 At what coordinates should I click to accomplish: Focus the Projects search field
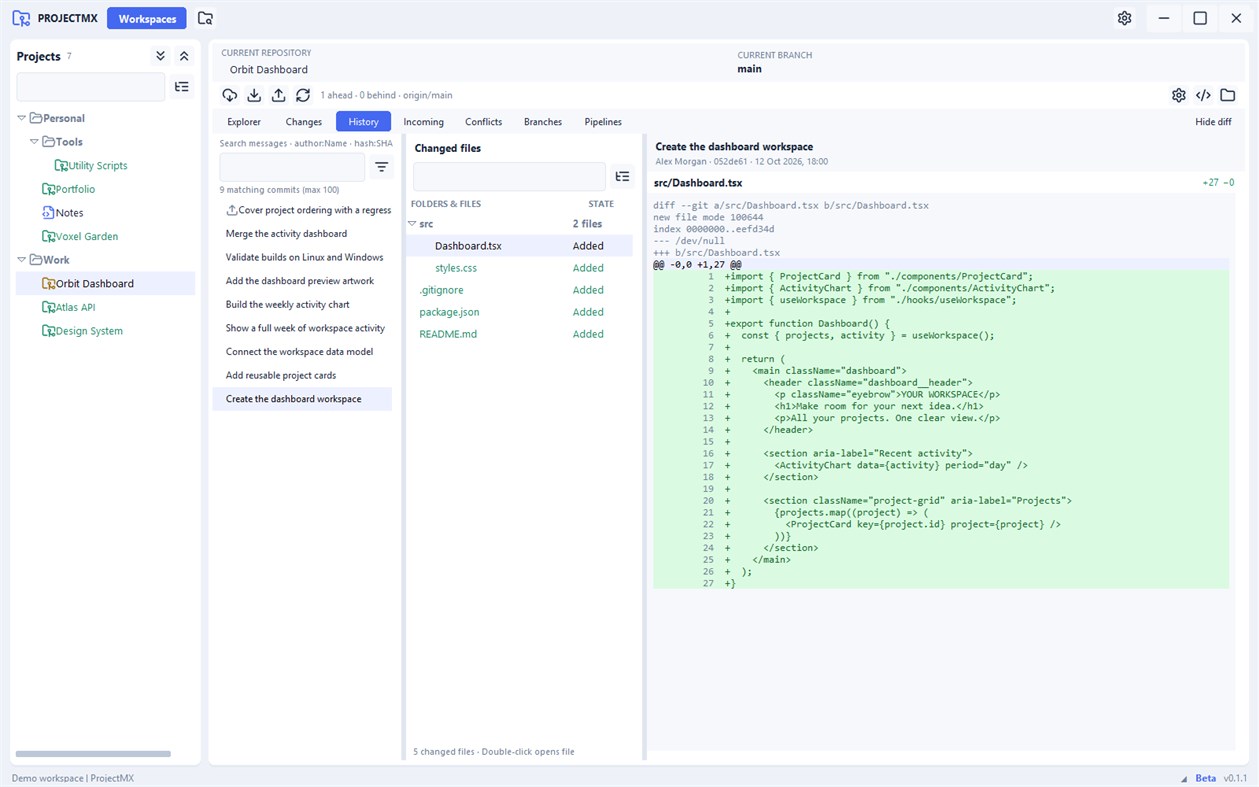[91, 87]
